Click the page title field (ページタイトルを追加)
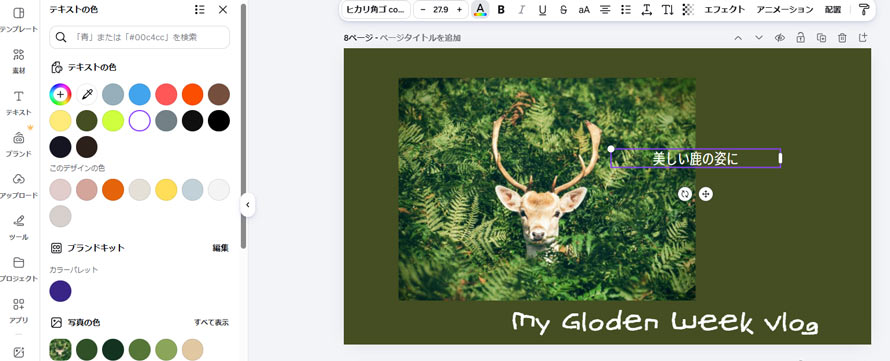Viewport: 890px width, 361px height. [x=420, y=38]
